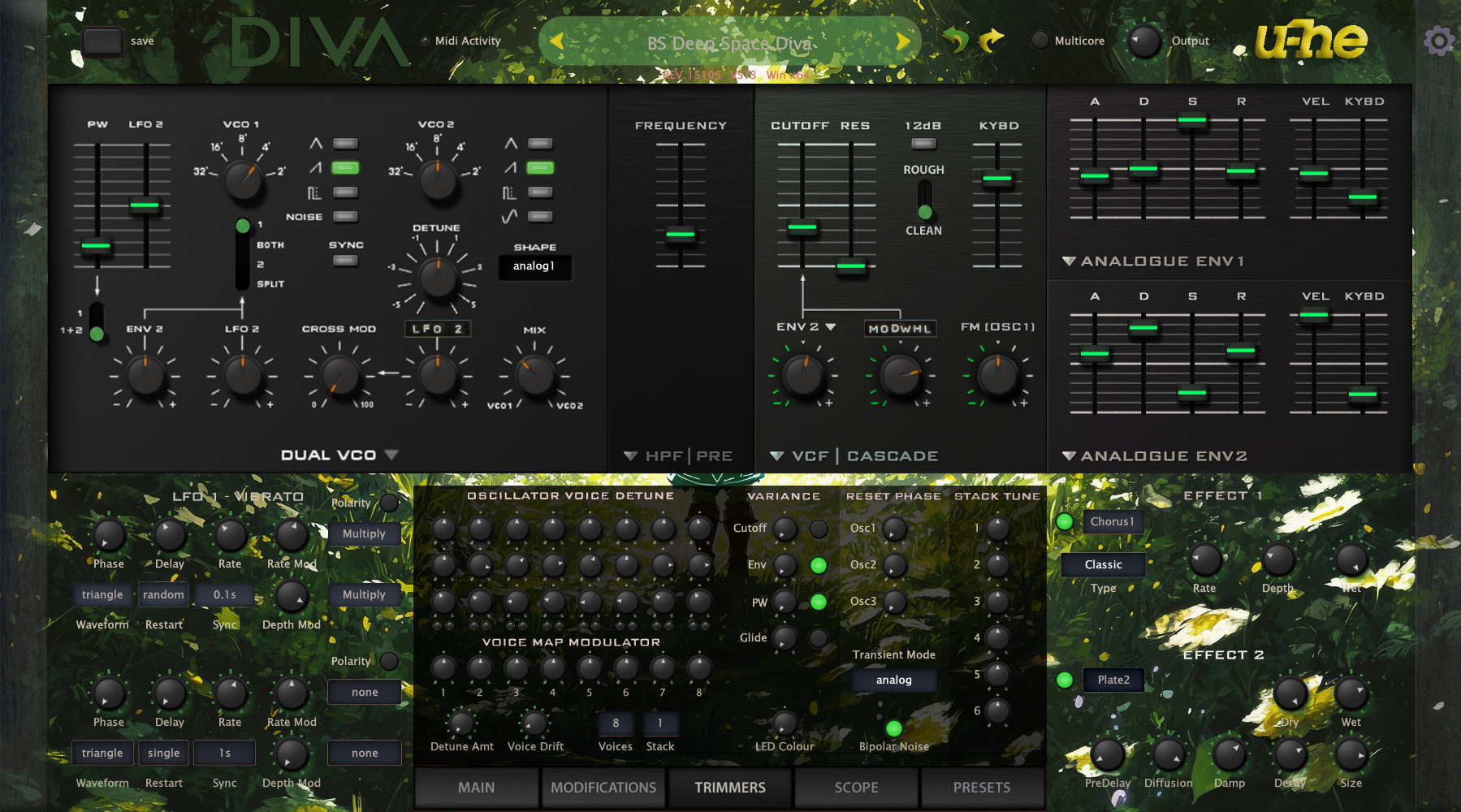Open settings with the gear icon

tap(1439, 41)
